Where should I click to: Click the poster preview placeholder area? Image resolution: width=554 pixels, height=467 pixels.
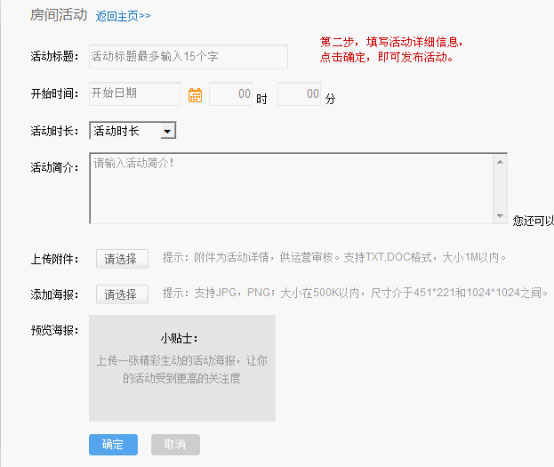(182, 368)
